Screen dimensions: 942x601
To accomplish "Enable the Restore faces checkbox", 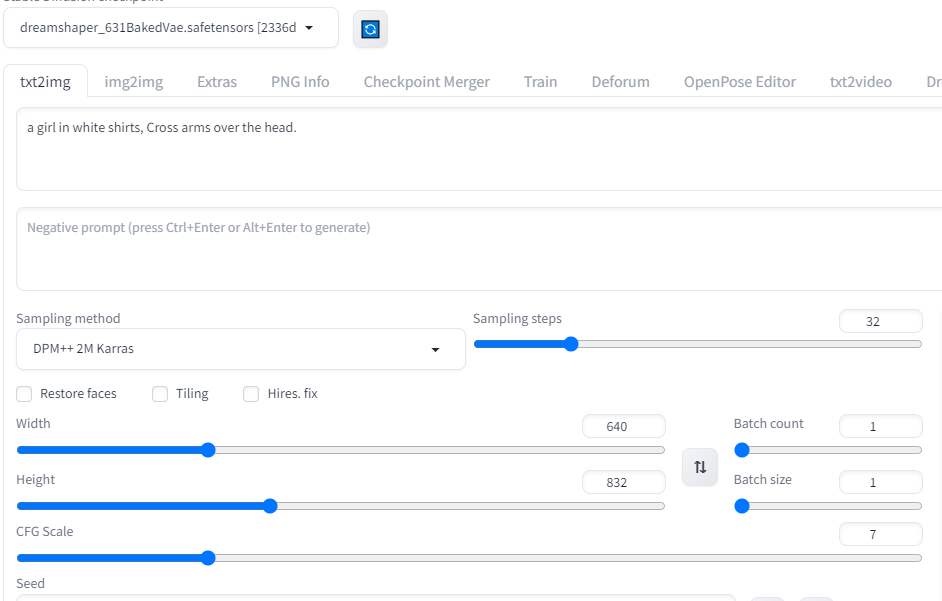I will pyautogui.click(x=24, y=394).
